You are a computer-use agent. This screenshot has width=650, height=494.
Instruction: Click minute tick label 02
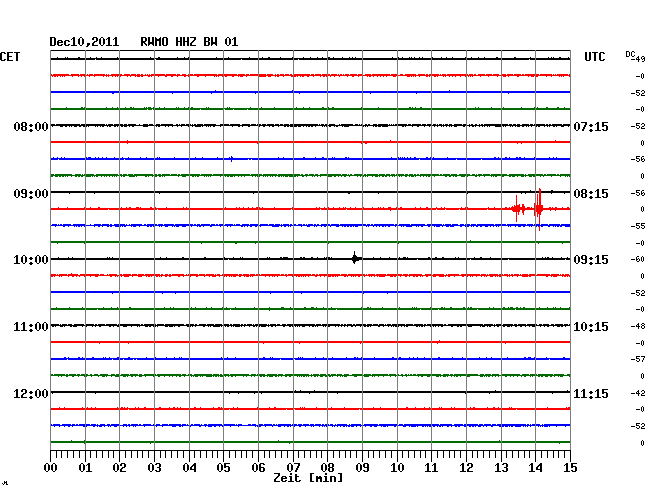(x=119, y=468)
